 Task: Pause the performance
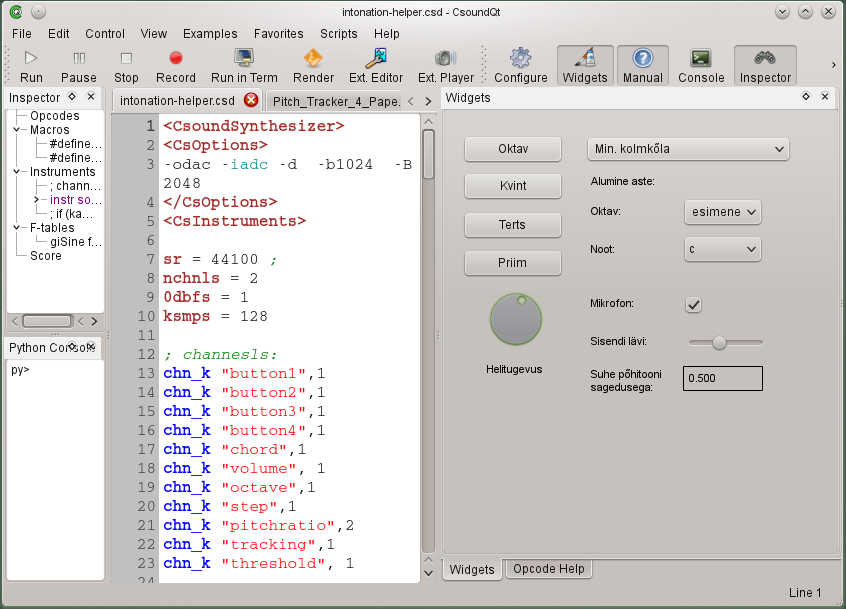click(x=79, y=66)
